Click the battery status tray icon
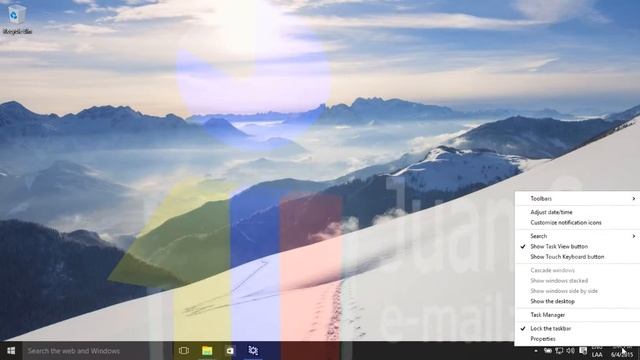The image size is (640, 360). (x=548, y=351)
